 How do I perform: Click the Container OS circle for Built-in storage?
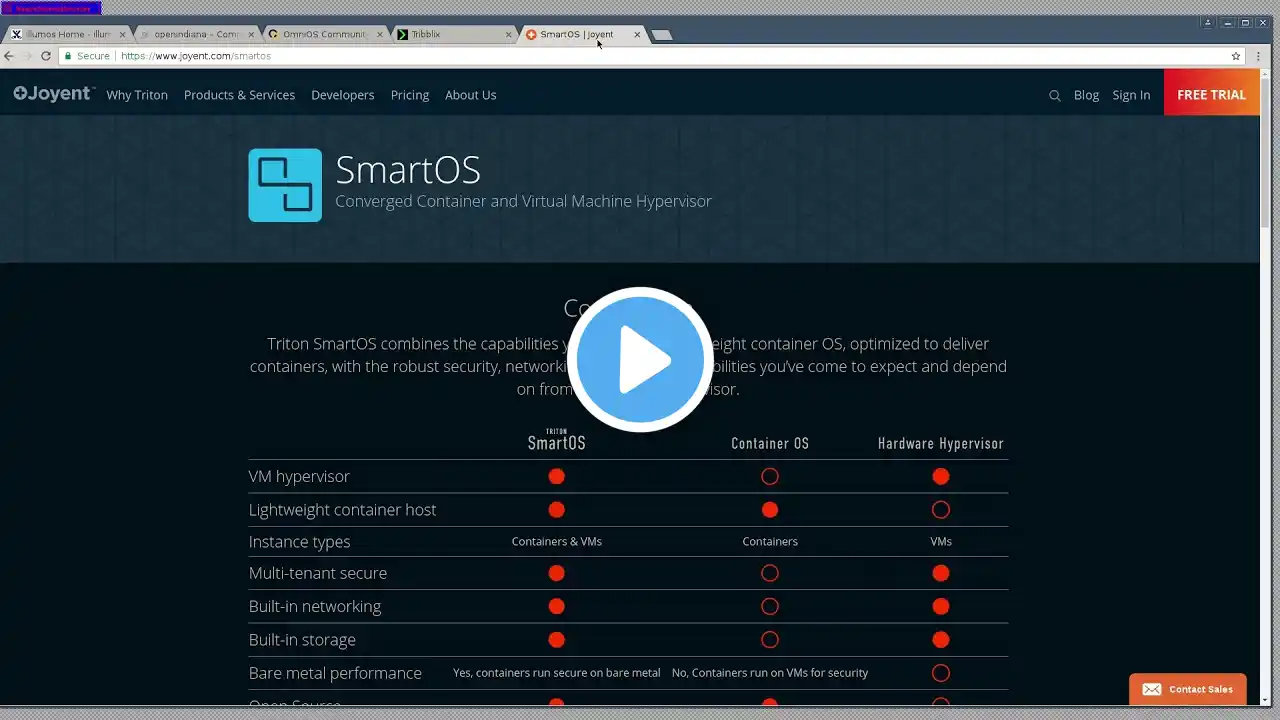coord(770,640)
